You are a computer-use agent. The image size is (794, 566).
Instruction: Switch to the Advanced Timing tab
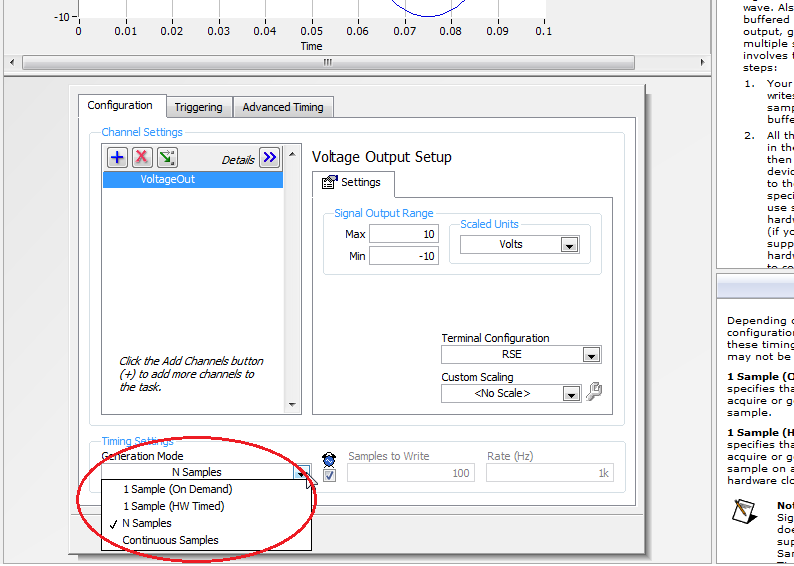(283, 107)
